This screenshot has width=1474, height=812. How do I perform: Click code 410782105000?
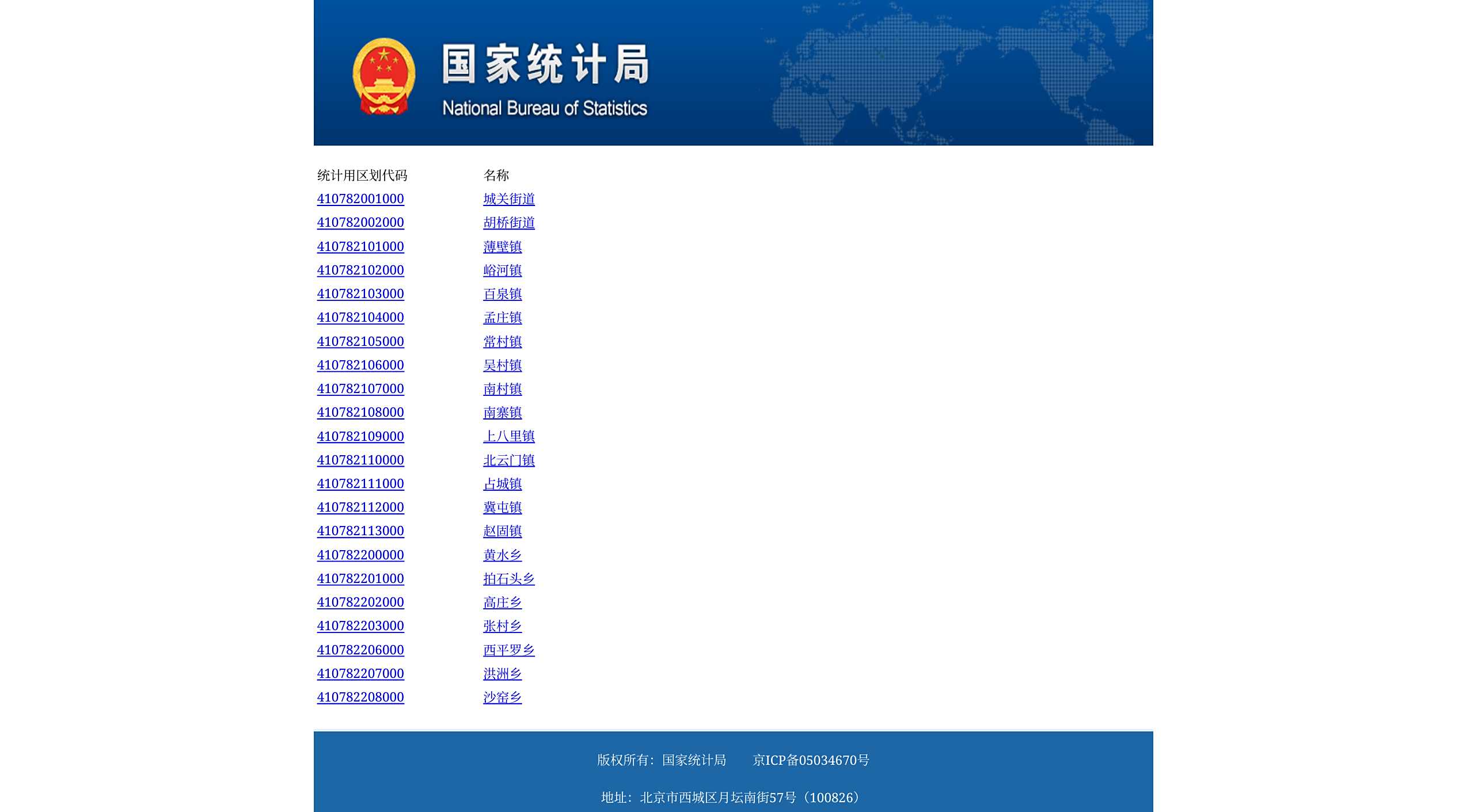point(360,342)
